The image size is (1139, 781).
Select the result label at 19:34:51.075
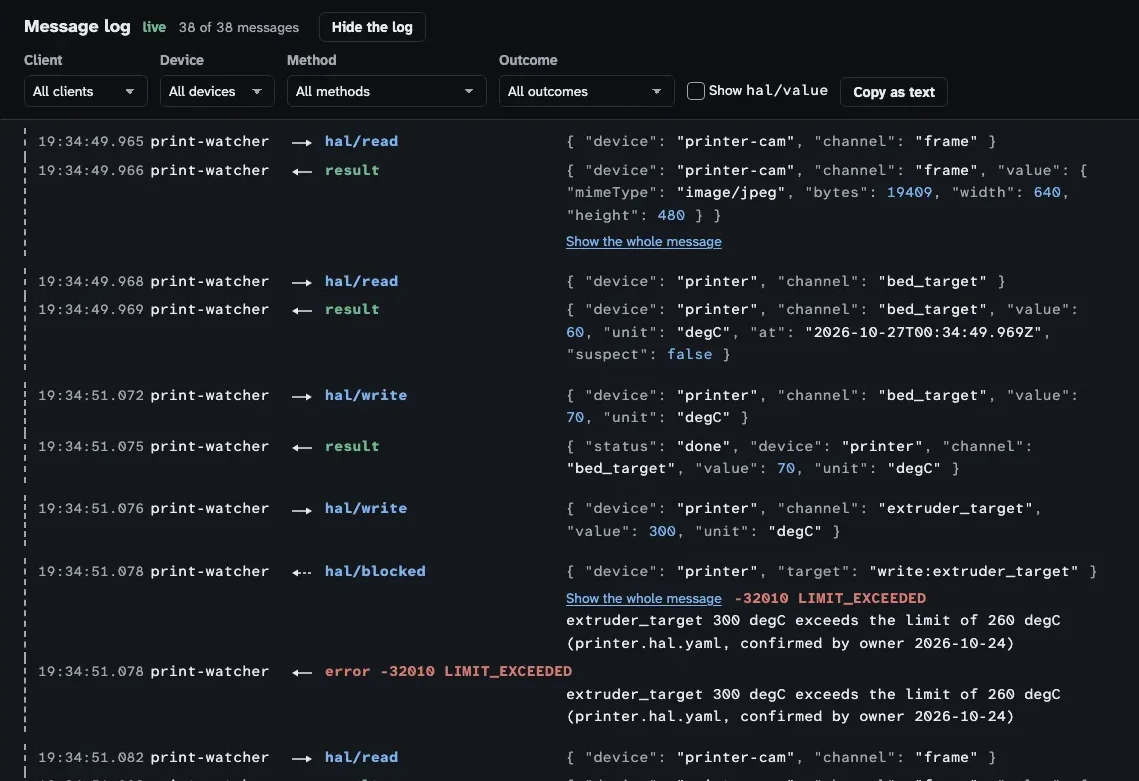(x=352, y=446)
